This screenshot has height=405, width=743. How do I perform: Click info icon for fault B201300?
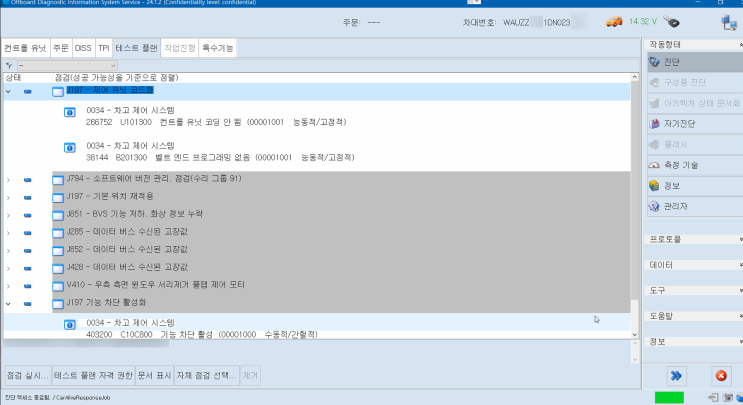(x=70, y=148)
